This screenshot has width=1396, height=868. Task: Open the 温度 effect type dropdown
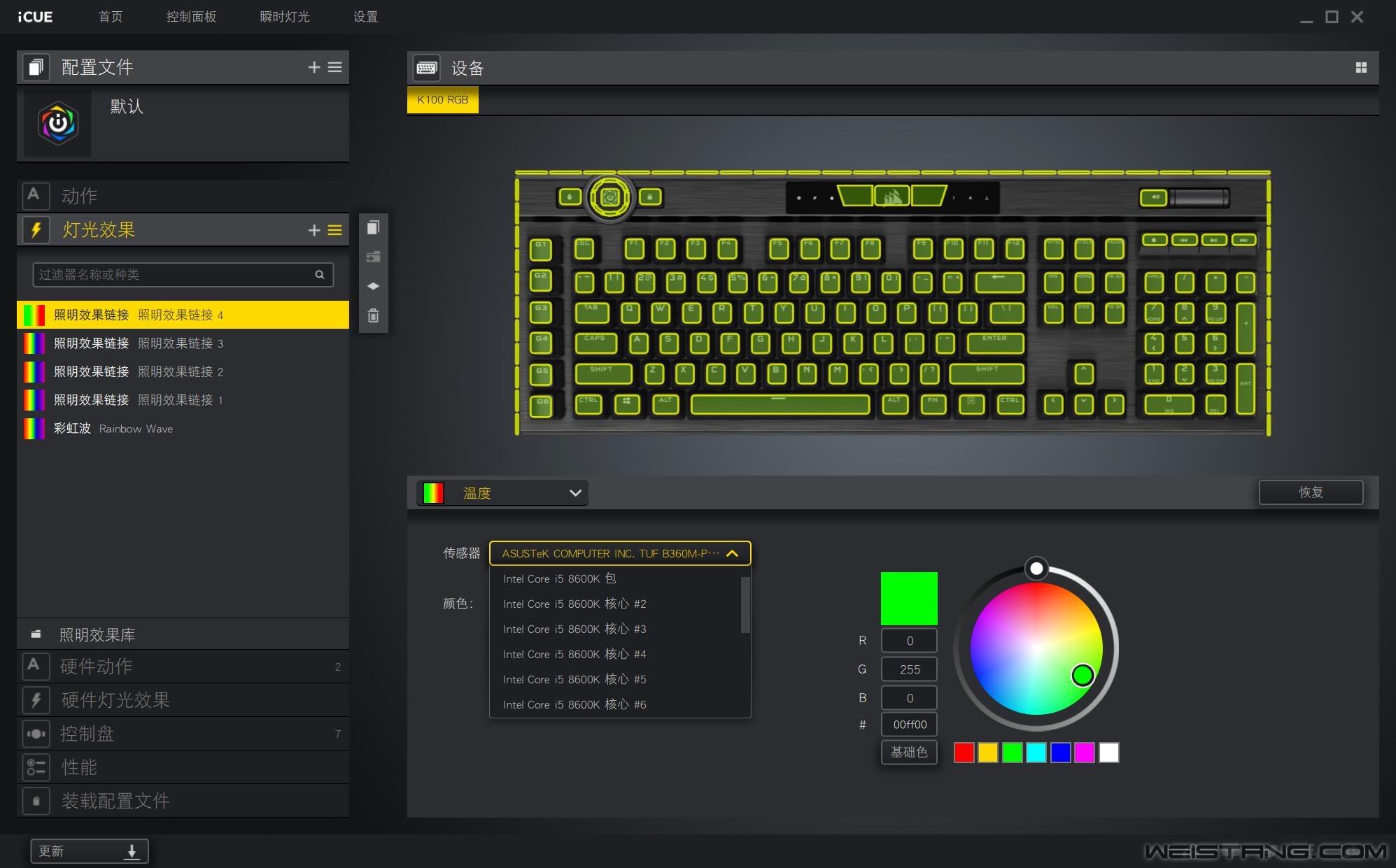pos(502,492)
